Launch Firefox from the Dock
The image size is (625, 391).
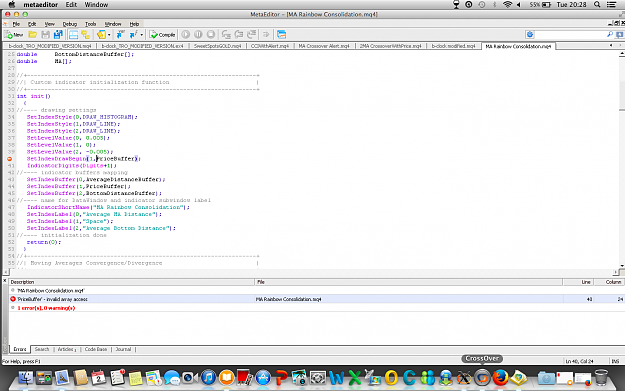pos(500,377)
